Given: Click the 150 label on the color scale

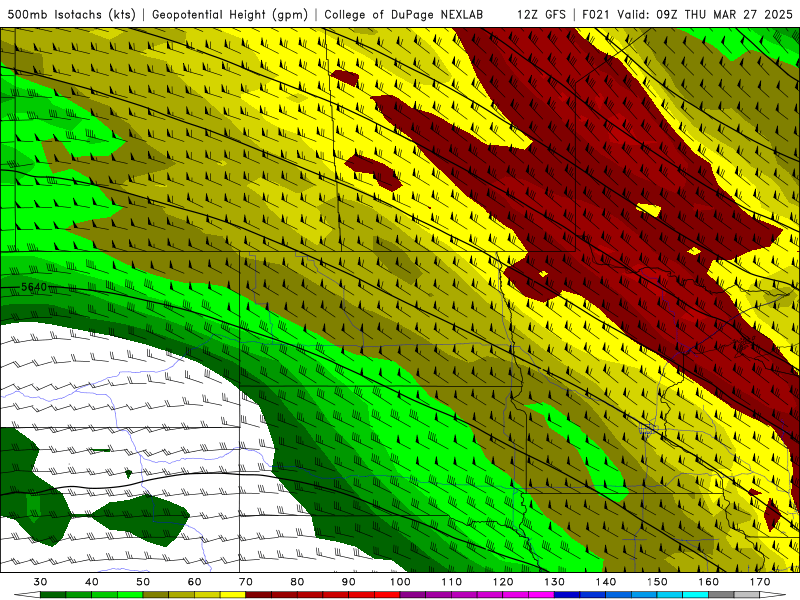Looking at the screenshot, I should point(657,582).
